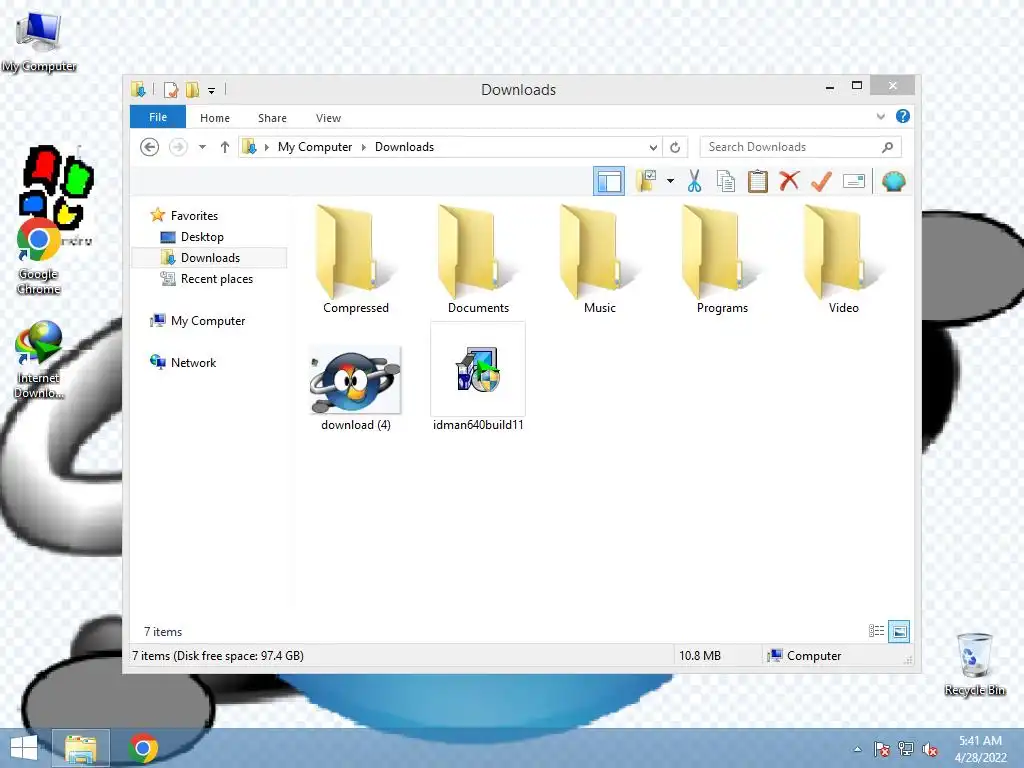Select Downloads in the navigation pane
1024x768 pixels.
coord(210,257)
